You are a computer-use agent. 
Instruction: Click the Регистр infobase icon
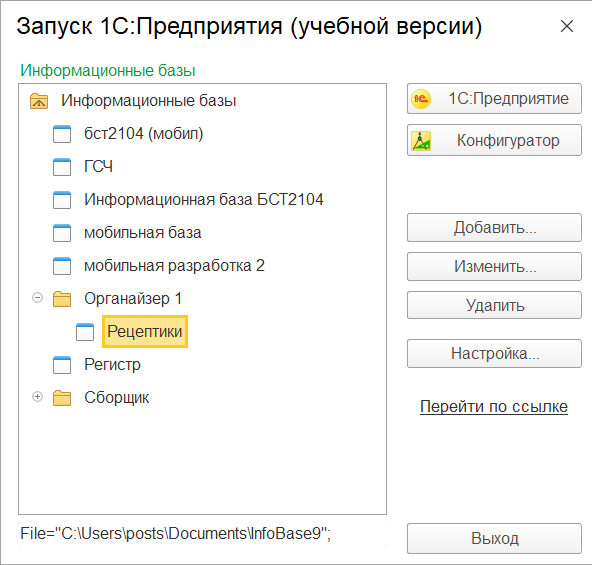(62, 365)
